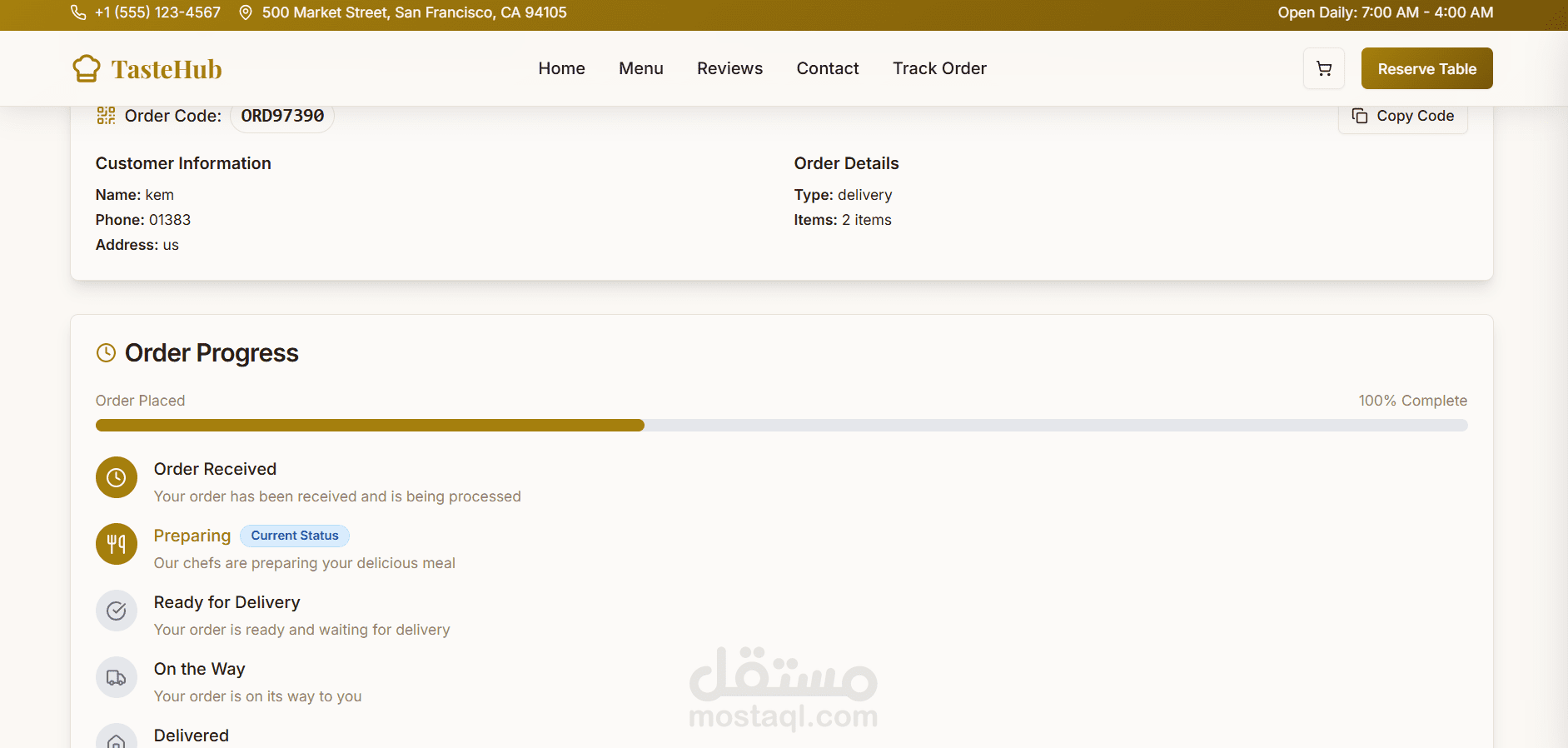Click the location pin icon in top bar
1568x748 pixels.
tap(246, 12)
